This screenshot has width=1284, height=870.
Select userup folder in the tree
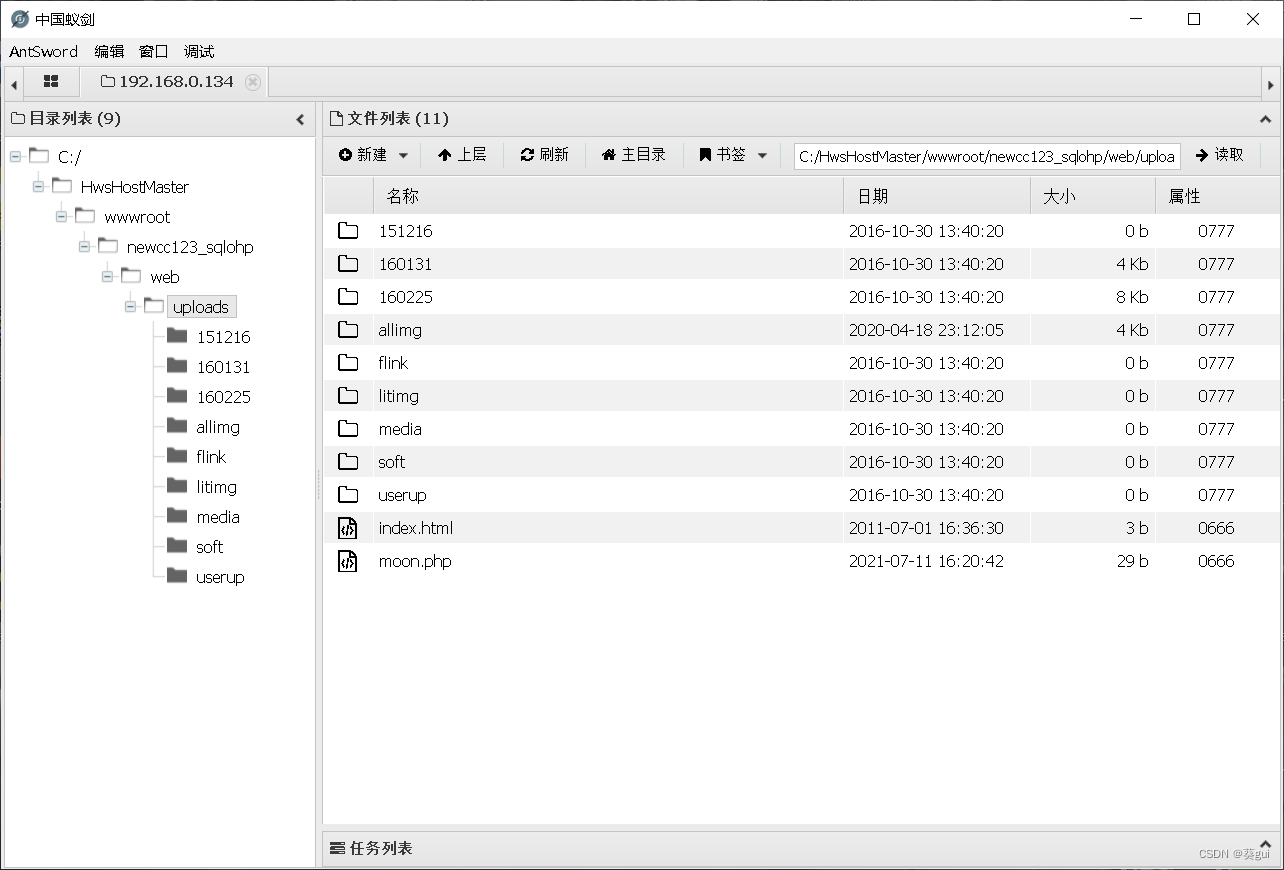point(220,577)
